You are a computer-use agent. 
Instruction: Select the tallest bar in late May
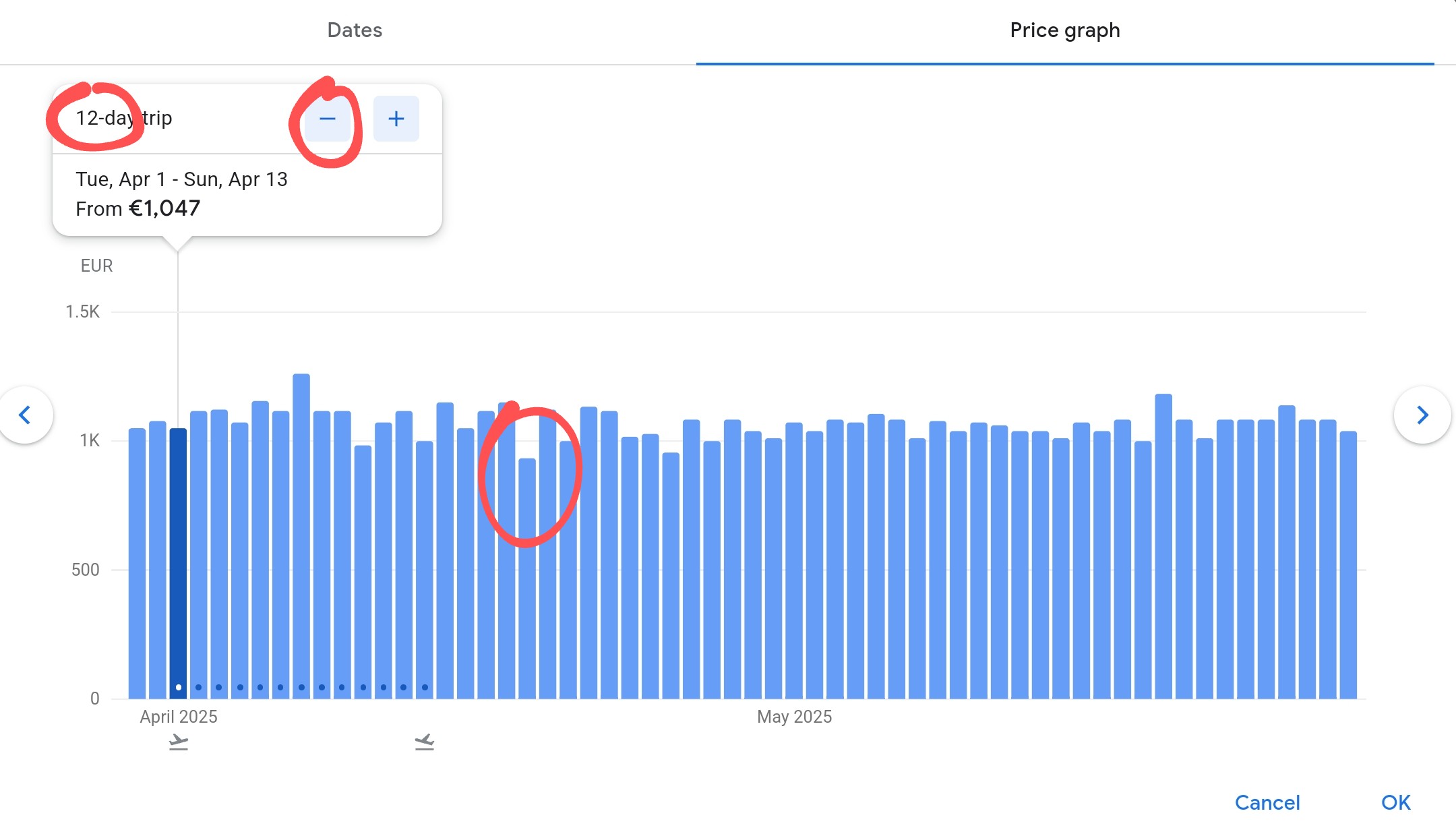point(1163,546)
